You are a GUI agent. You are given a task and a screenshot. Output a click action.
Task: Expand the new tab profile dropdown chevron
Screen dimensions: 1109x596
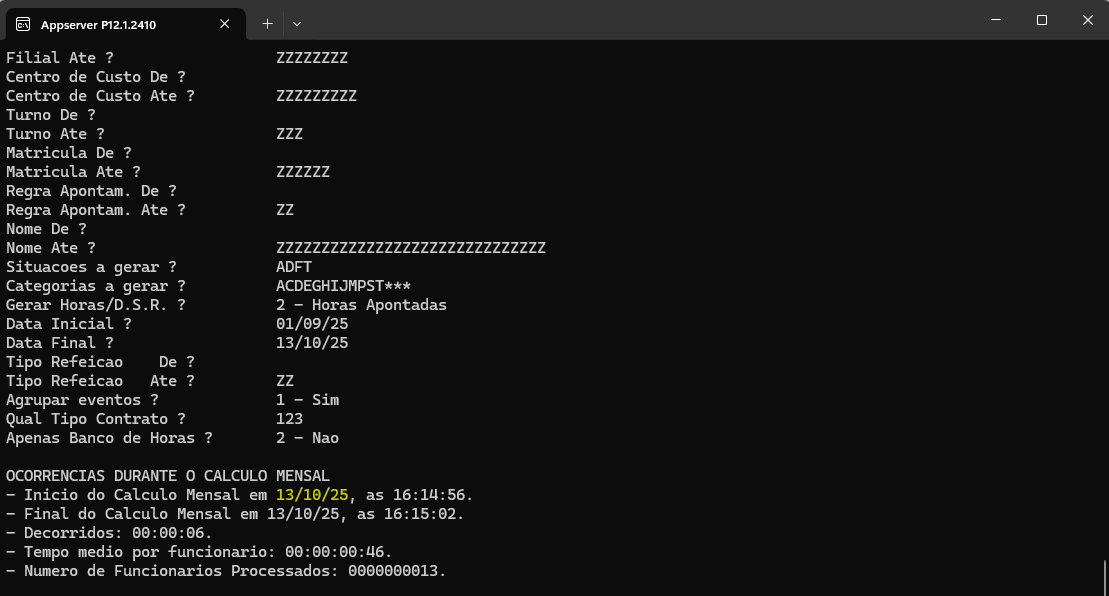coord(297,23)
